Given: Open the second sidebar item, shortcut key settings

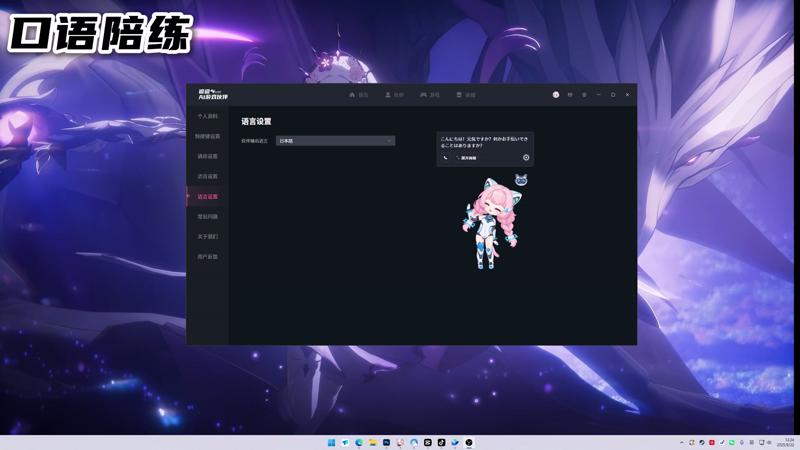Looking at the screenshot, I should tap(208, 136).
